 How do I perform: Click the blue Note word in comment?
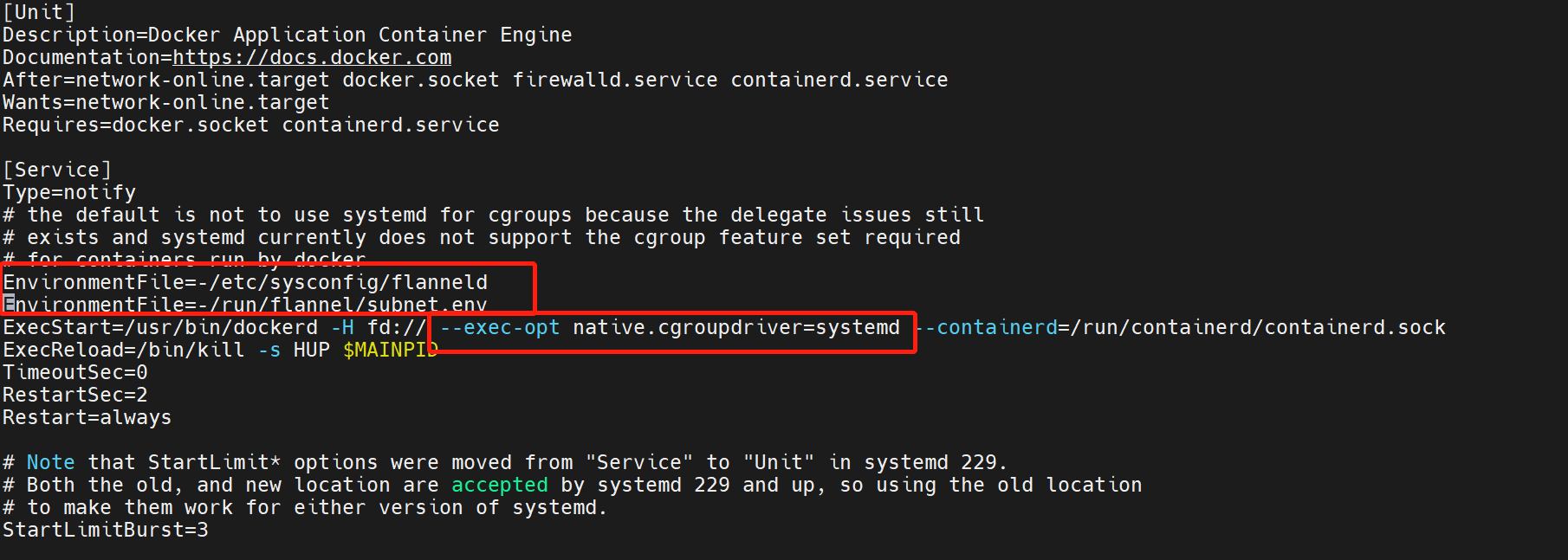pyautogui.click(x=50, y=462)
